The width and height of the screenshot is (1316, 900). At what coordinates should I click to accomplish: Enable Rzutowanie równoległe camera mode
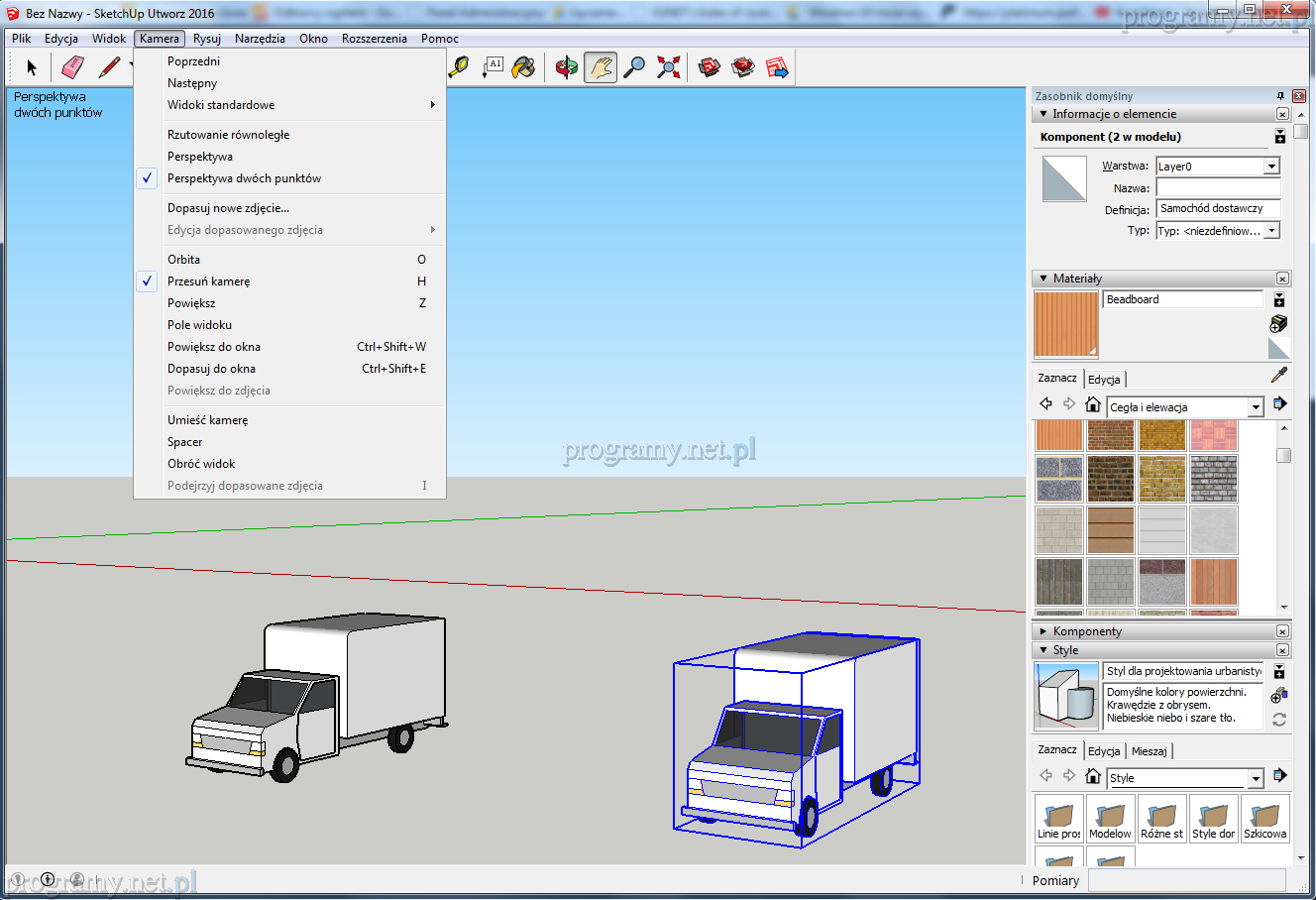point(228,135)
